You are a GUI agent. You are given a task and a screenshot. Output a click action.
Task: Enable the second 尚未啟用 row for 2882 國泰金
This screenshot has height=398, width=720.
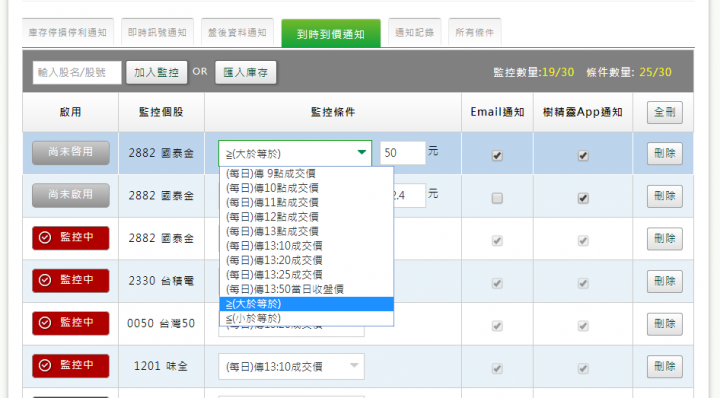[x=71, y=196]
